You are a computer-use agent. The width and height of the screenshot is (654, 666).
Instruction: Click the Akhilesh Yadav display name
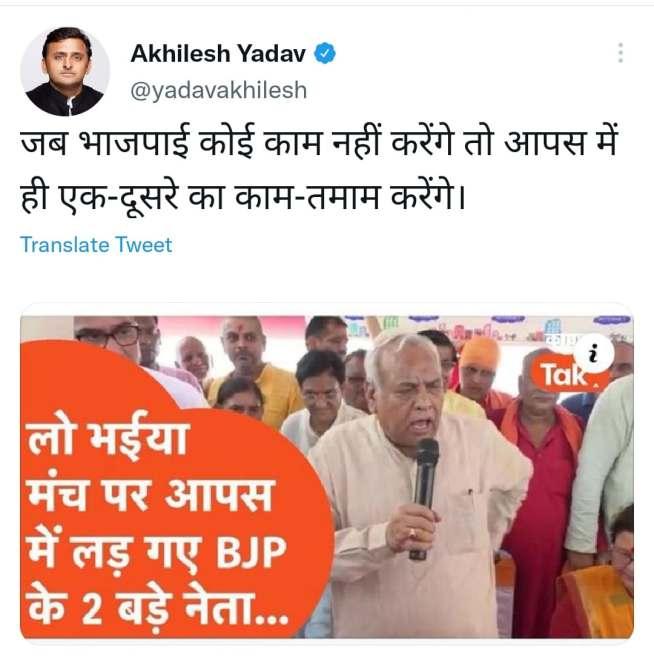pyautogui.click(x=218, y=54)
